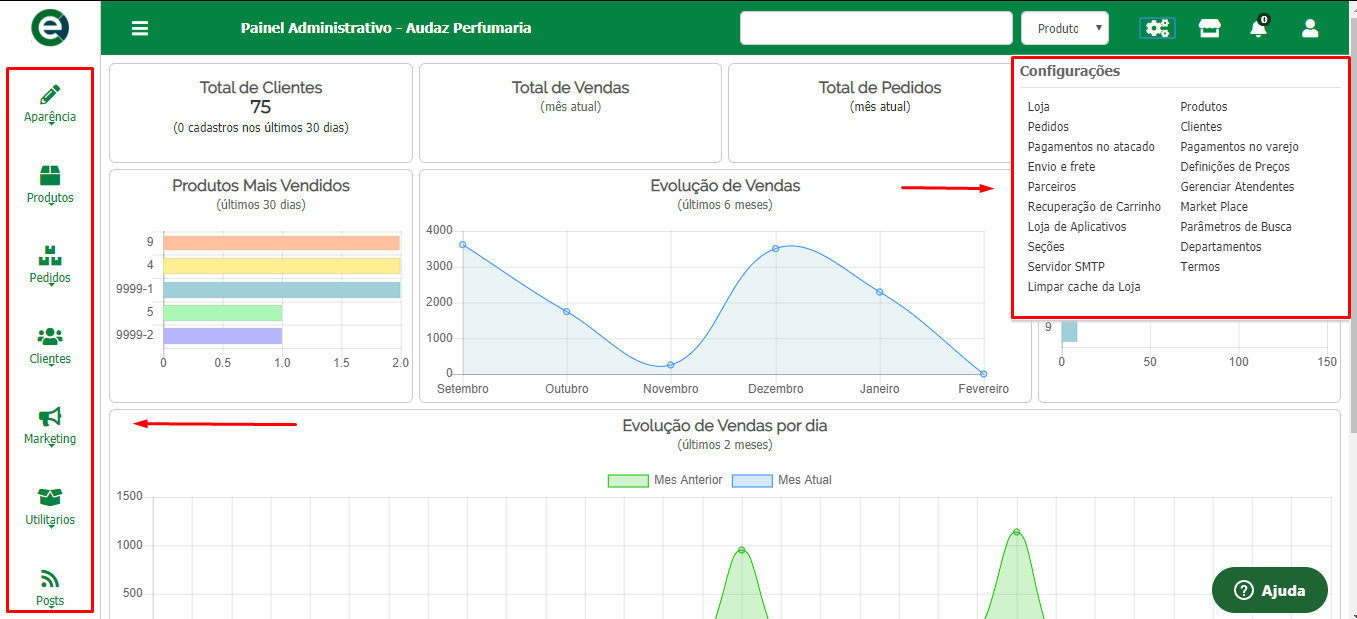Open Pedidos boxes icon in sidebar
The width and height of the screenshot is (1357, 619).
(50, 256)
